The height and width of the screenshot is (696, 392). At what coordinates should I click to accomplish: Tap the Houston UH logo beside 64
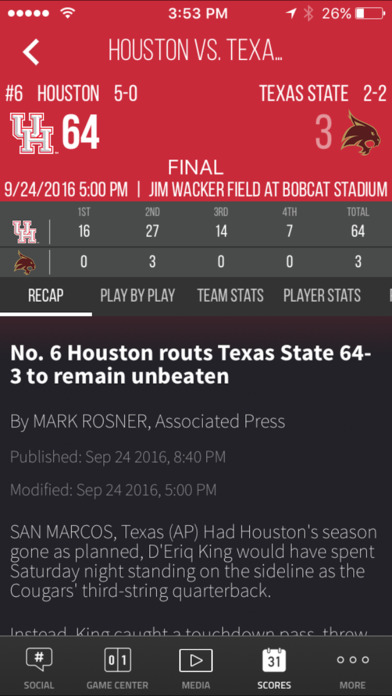pos(32,133)
